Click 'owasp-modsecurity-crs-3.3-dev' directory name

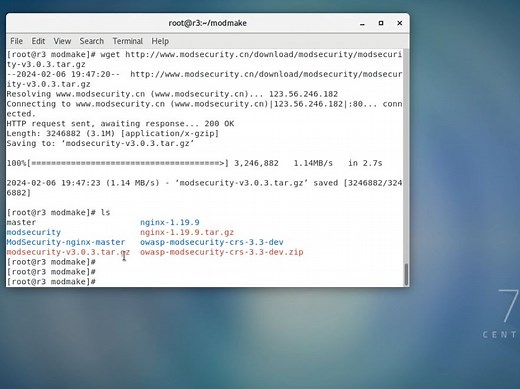pos(212,242)
